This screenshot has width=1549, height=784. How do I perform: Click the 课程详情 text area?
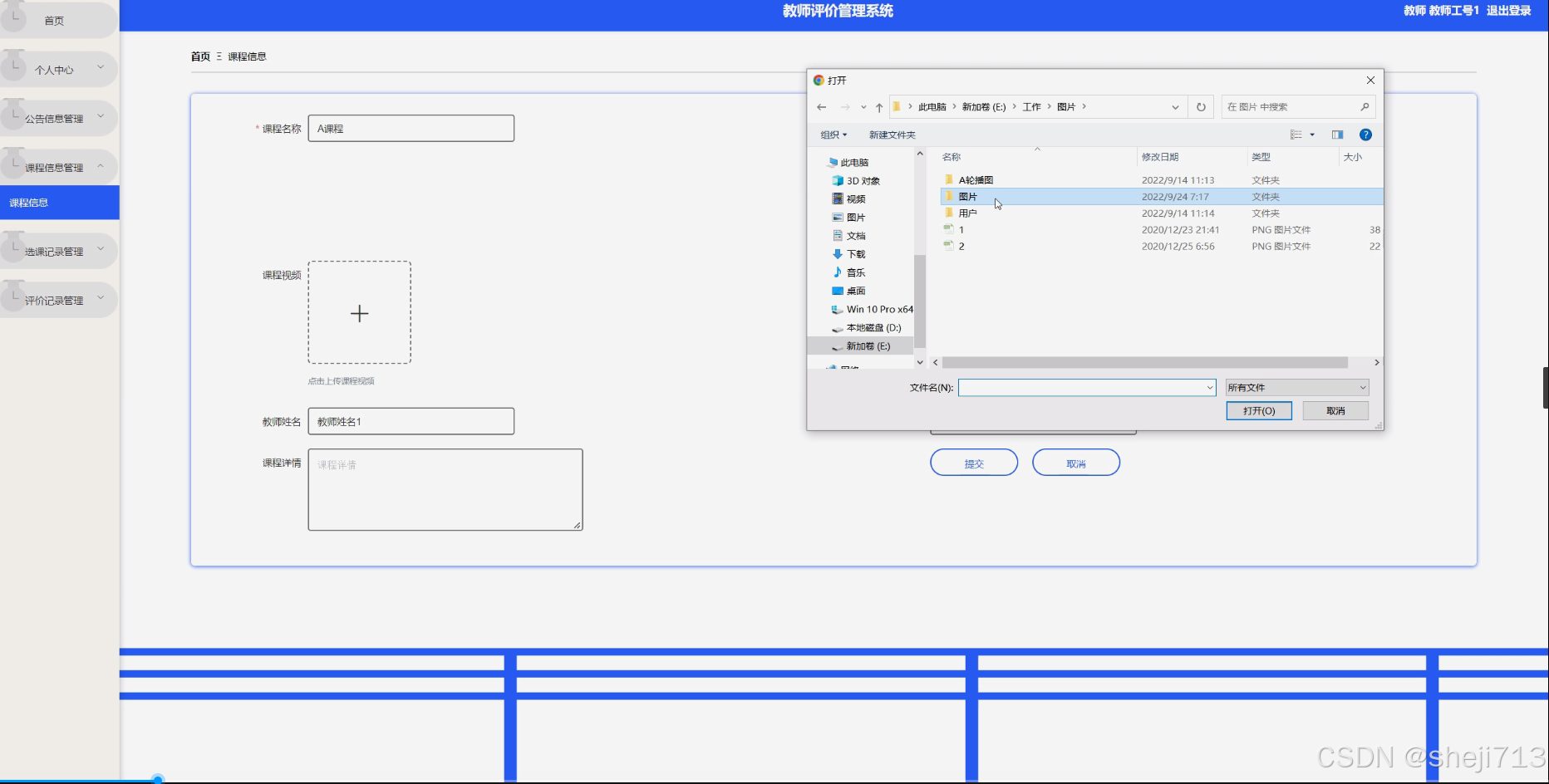pos(445,490)
